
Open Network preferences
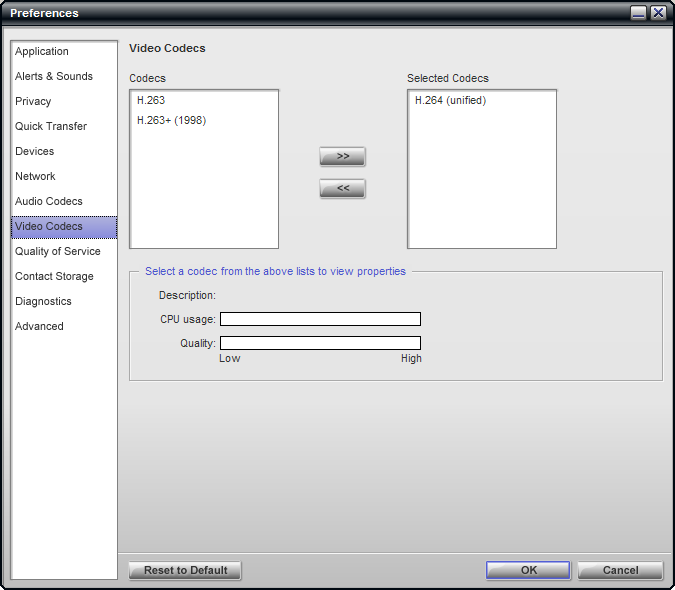[x=35, y=176]
